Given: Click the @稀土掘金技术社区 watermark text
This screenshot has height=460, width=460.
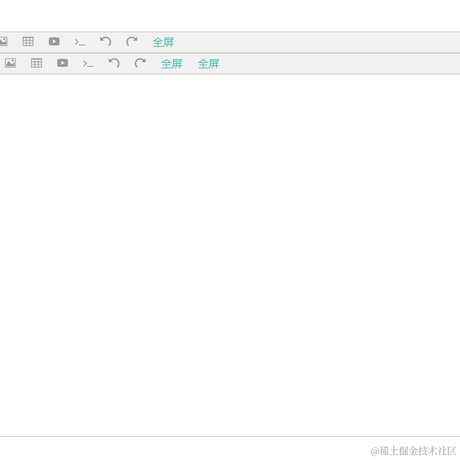Looking at the screenshot, I should coord(413,451).
